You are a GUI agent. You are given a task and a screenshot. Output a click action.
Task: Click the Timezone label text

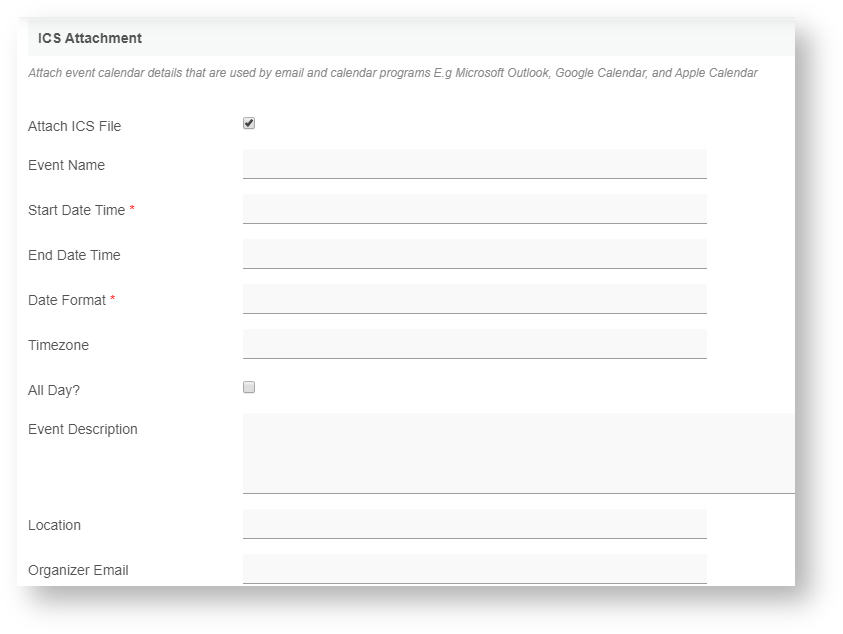coord(58,345)
